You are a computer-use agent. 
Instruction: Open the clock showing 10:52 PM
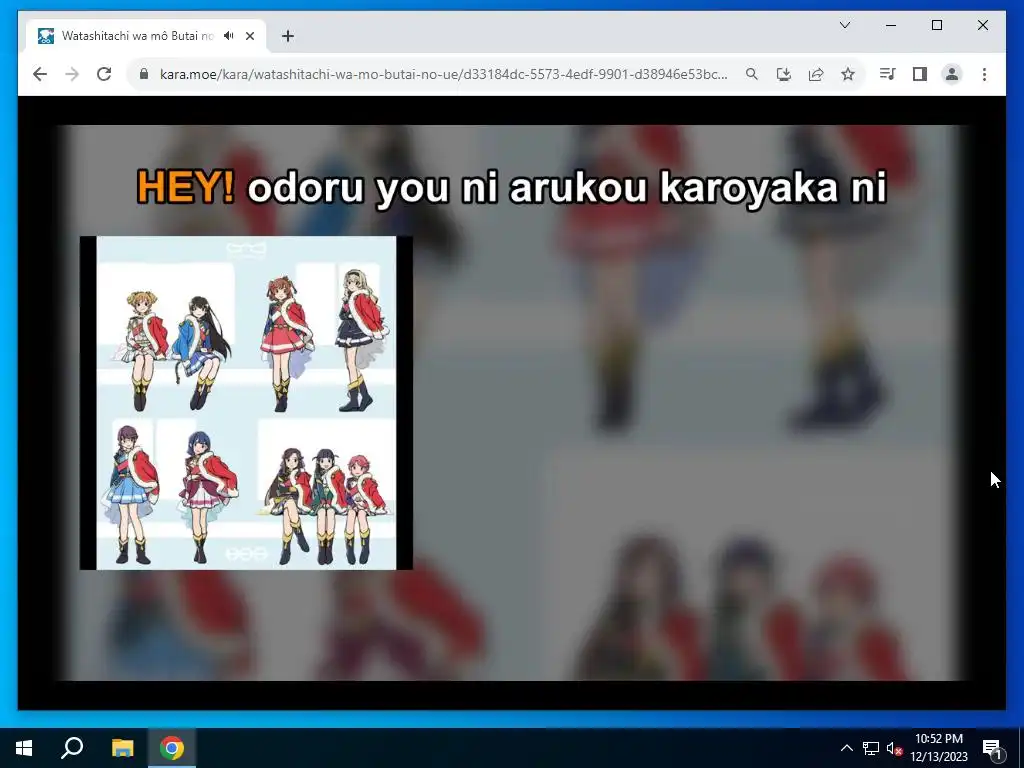coord(939,748)
